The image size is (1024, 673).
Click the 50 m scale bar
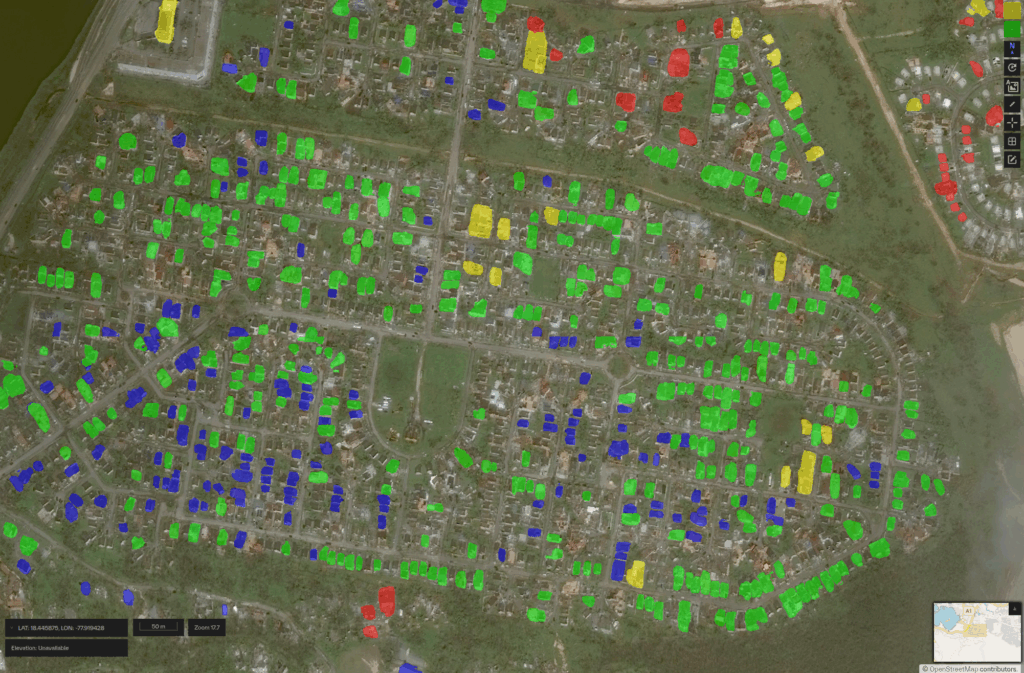[157, 627]
